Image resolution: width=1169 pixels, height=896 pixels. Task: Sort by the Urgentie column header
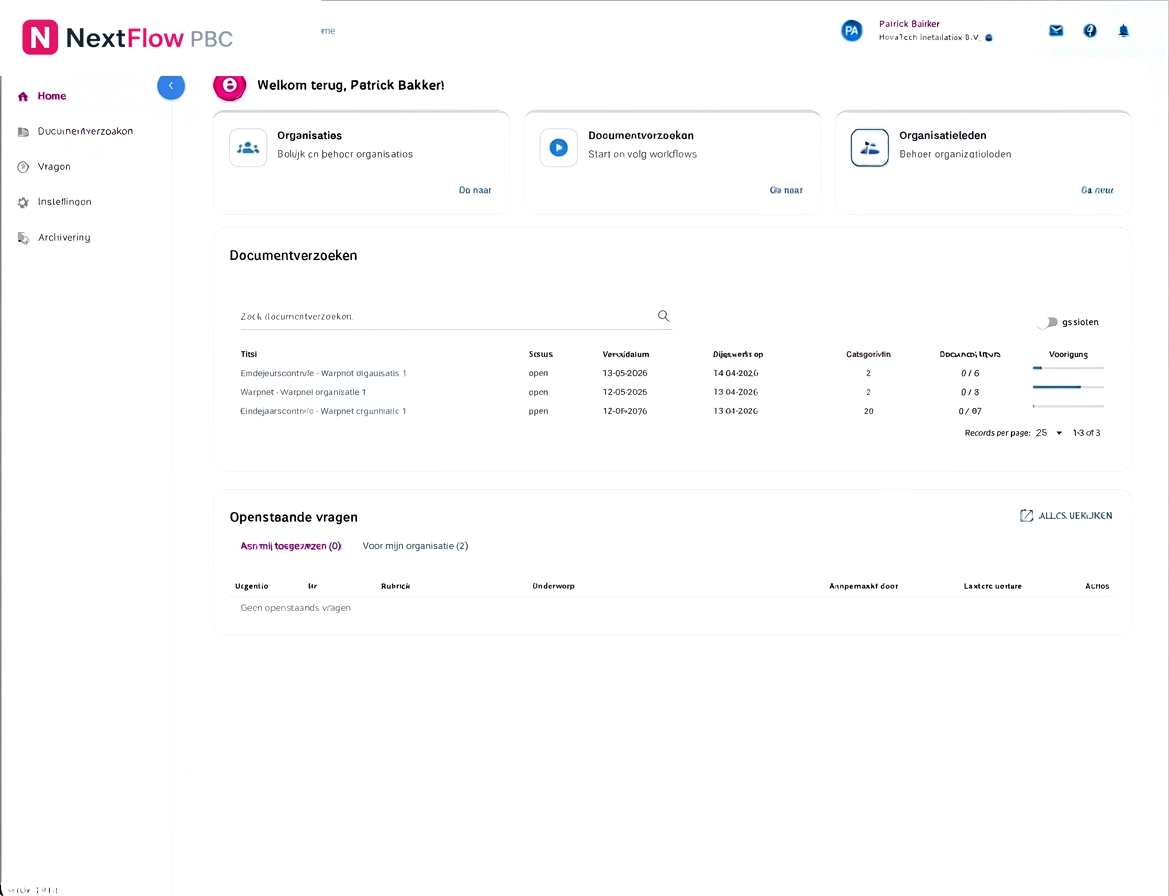click(x=251, y=586)
